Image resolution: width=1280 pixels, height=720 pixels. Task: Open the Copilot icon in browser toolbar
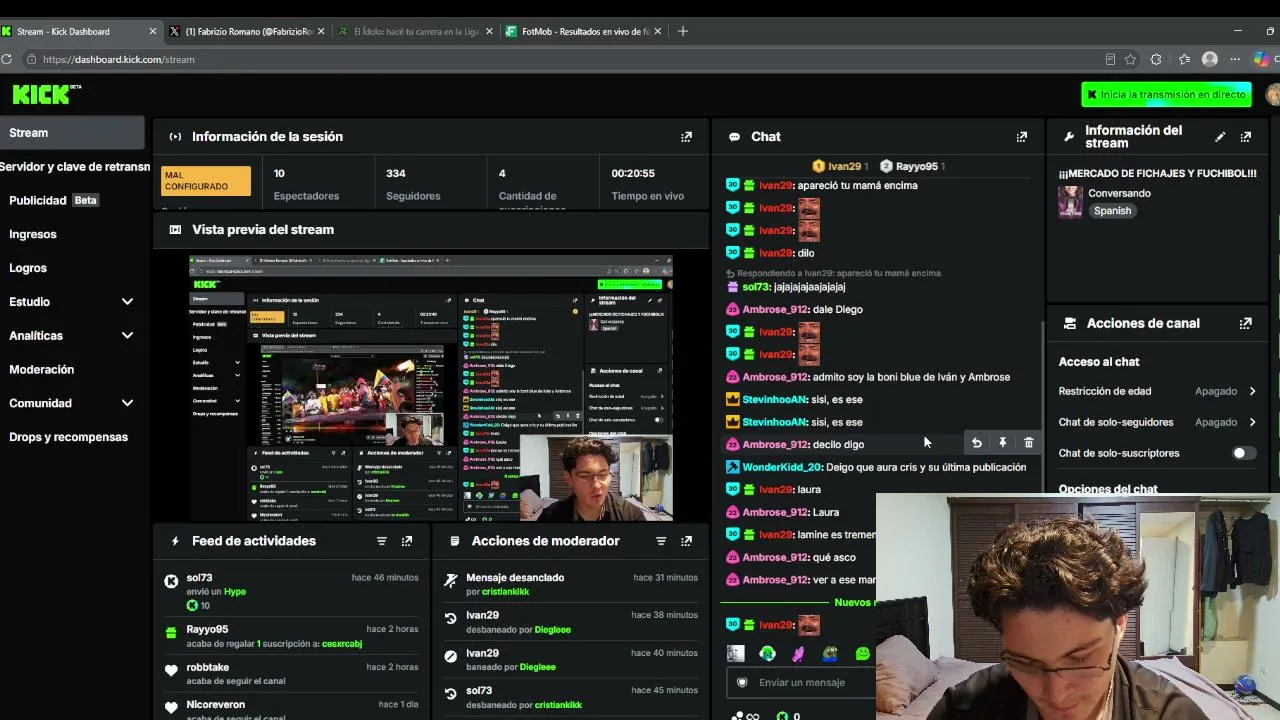pyautogui.click(x=1261, y=59)
